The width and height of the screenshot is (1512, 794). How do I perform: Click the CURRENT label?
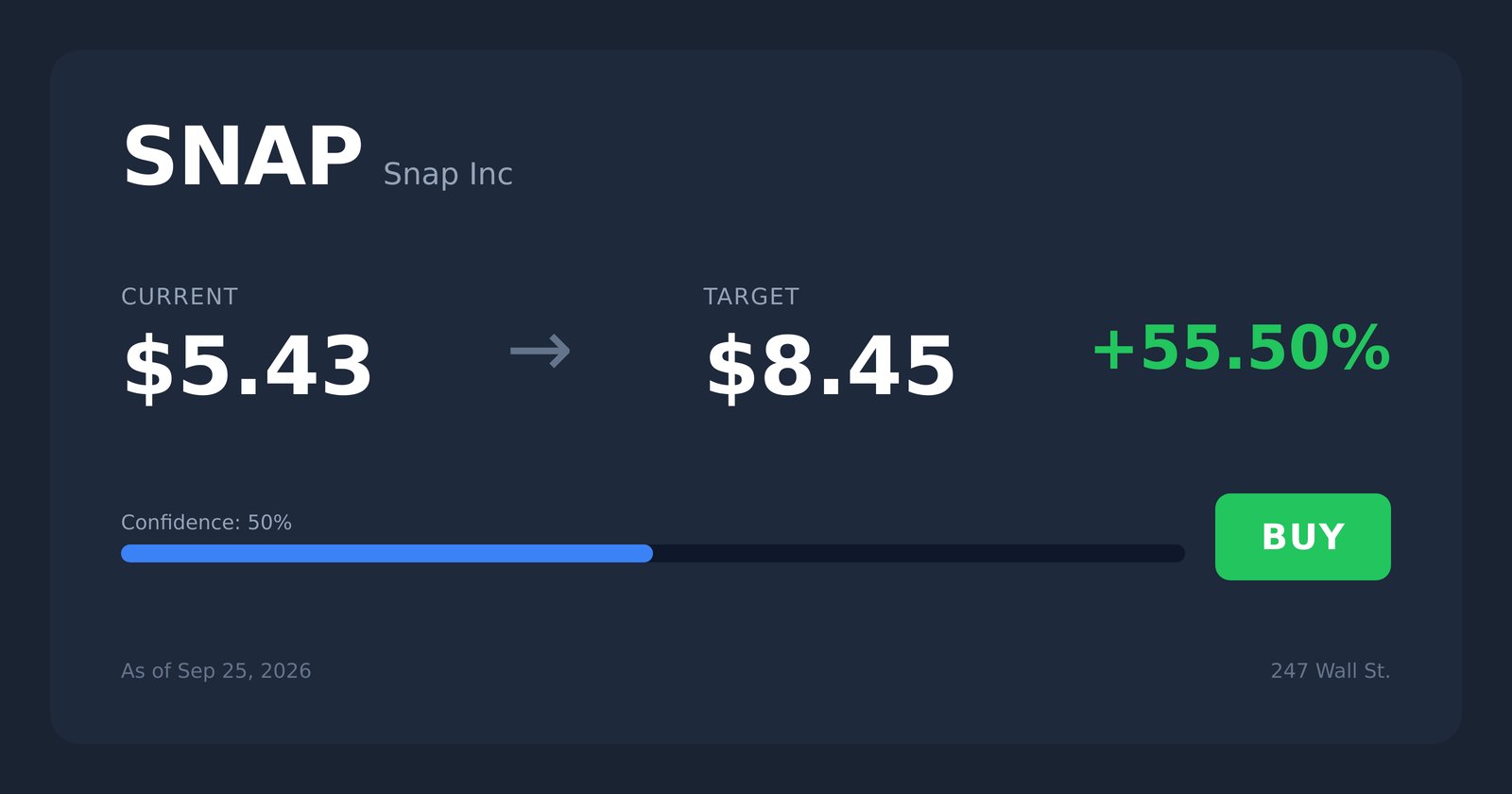pos(180,297)
